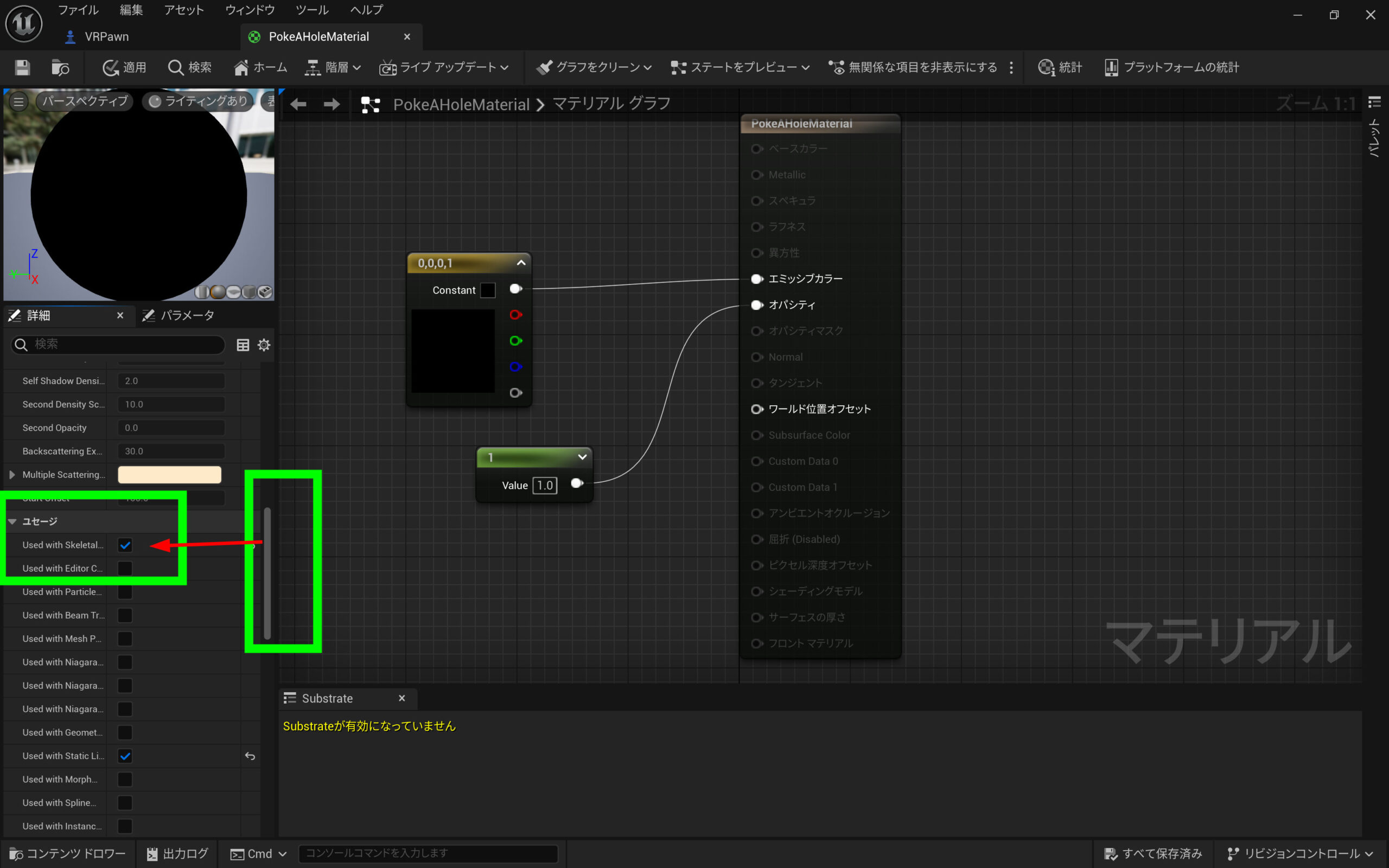This screenshot has height=868, width=1389.
Task: Navigate back with the left arrow
Action: click(x=298, y=105)
